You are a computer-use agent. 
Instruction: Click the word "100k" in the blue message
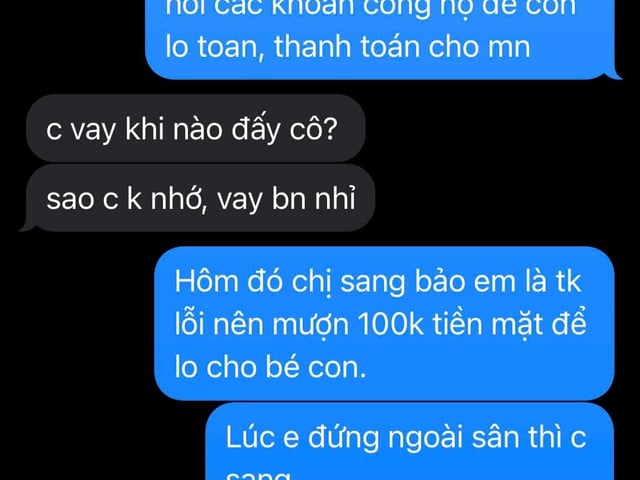click(x=391, y=324)
